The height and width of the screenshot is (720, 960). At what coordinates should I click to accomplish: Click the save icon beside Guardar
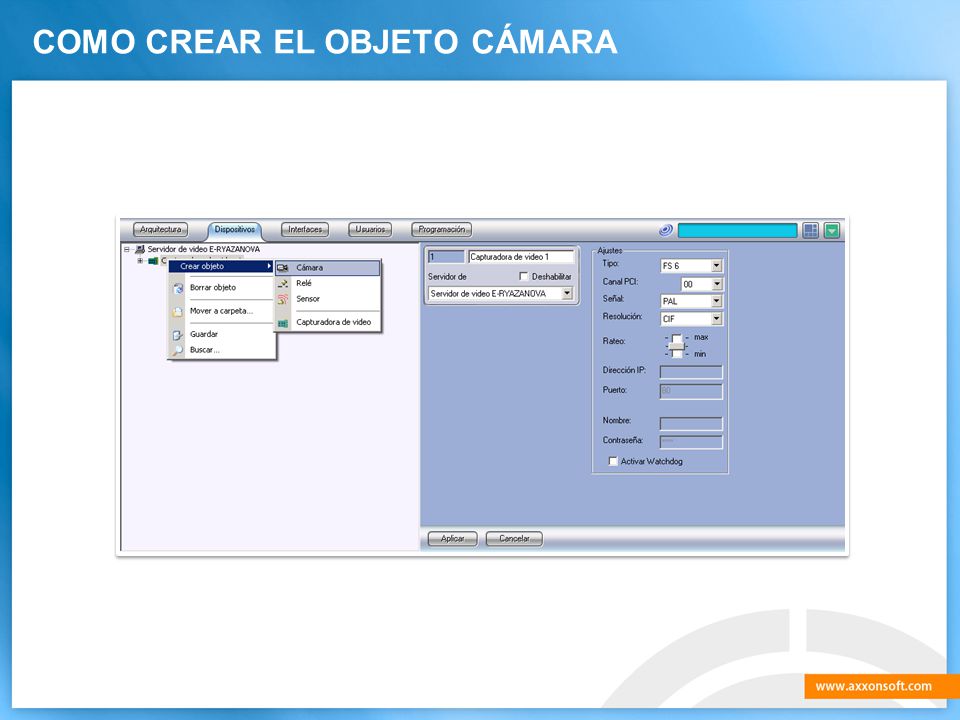tap(178, 335)
